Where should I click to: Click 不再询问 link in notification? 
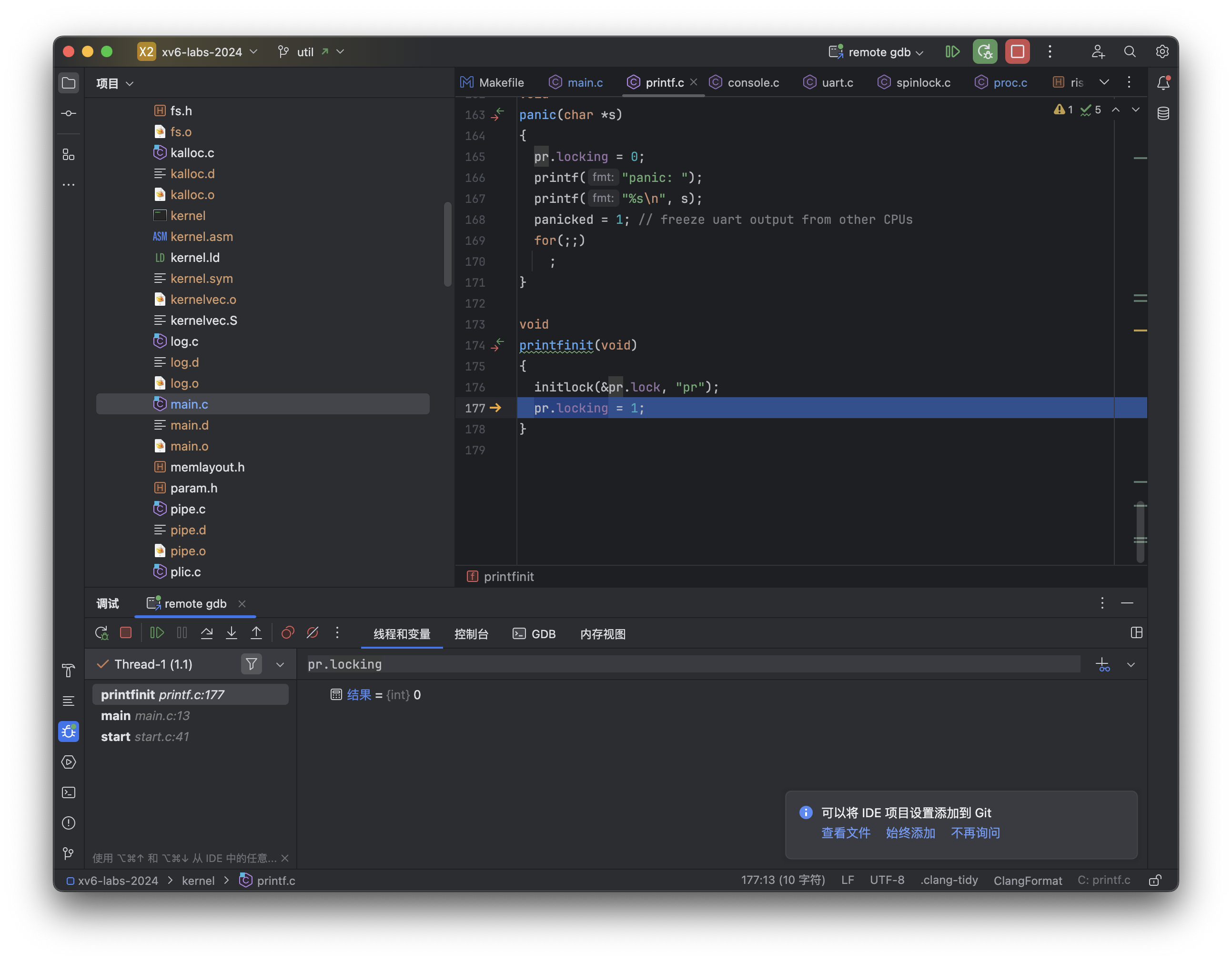(x=975, y=833)
